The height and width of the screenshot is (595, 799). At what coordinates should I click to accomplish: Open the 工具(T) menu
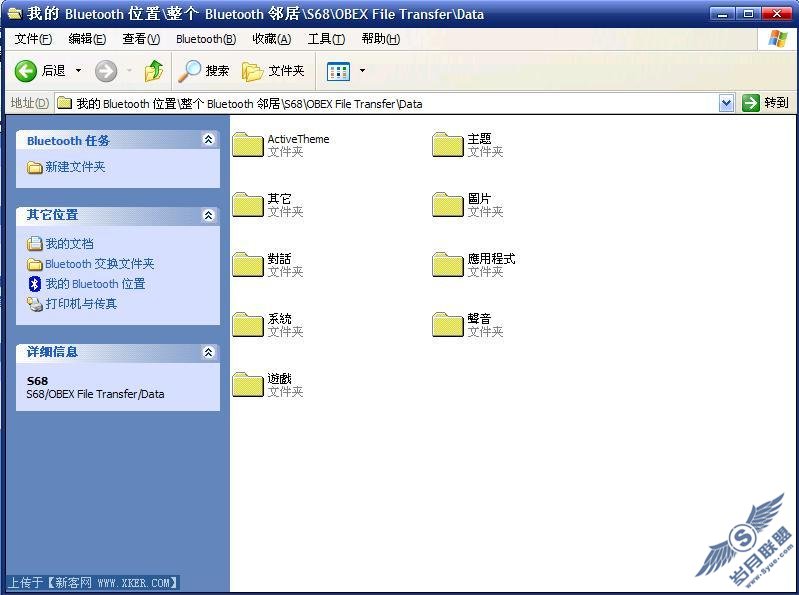326,39
